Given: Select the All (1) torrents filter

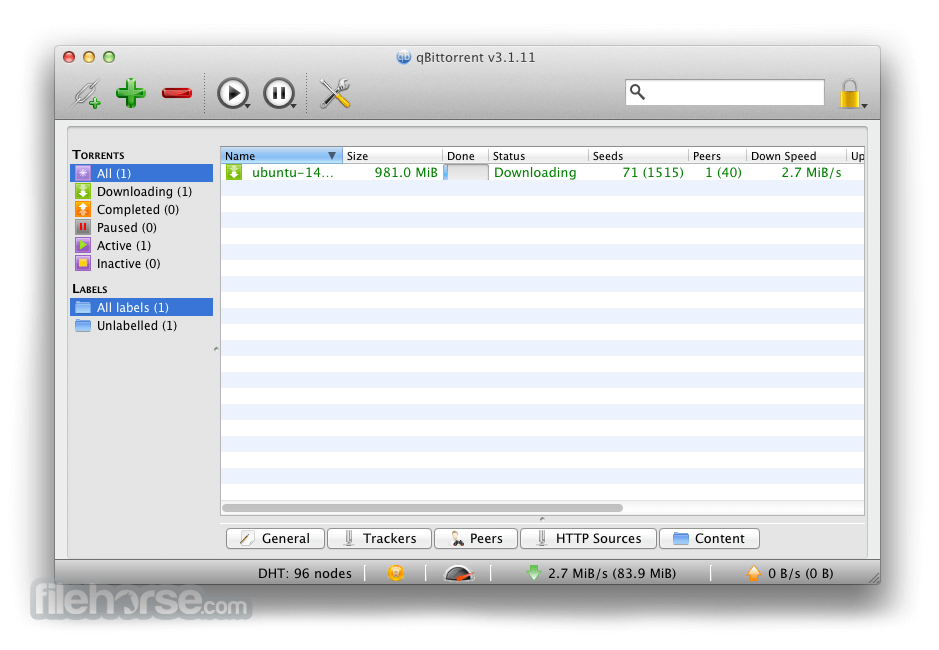Looking at the screenshot, I should pos(141,173).
